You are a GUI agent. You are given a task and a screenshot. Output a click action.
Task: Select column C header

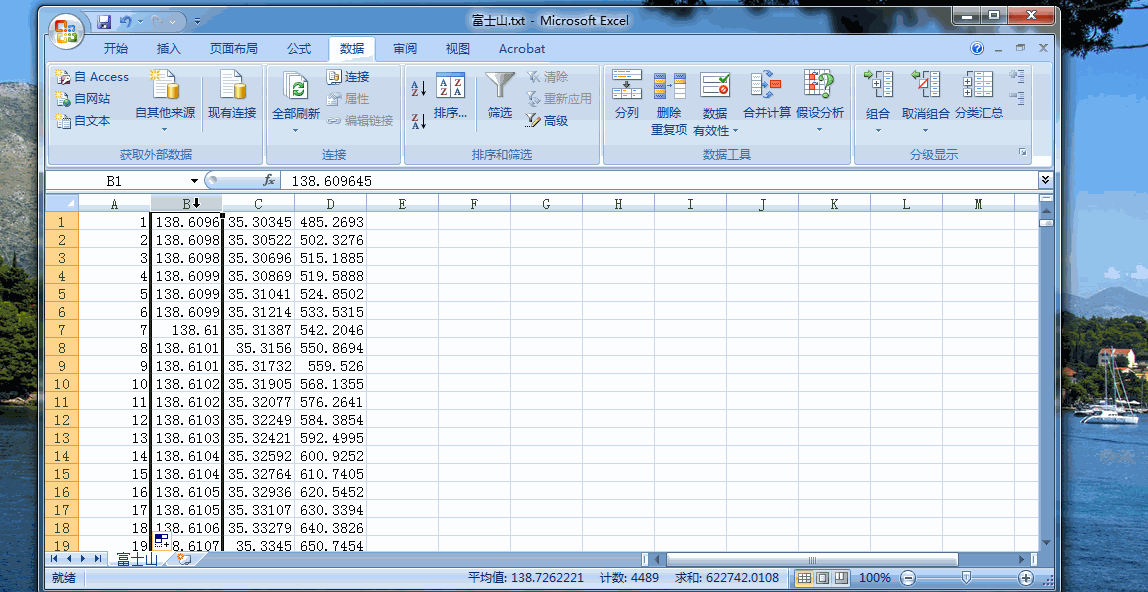pyautogui.click(x=258, y=203)
